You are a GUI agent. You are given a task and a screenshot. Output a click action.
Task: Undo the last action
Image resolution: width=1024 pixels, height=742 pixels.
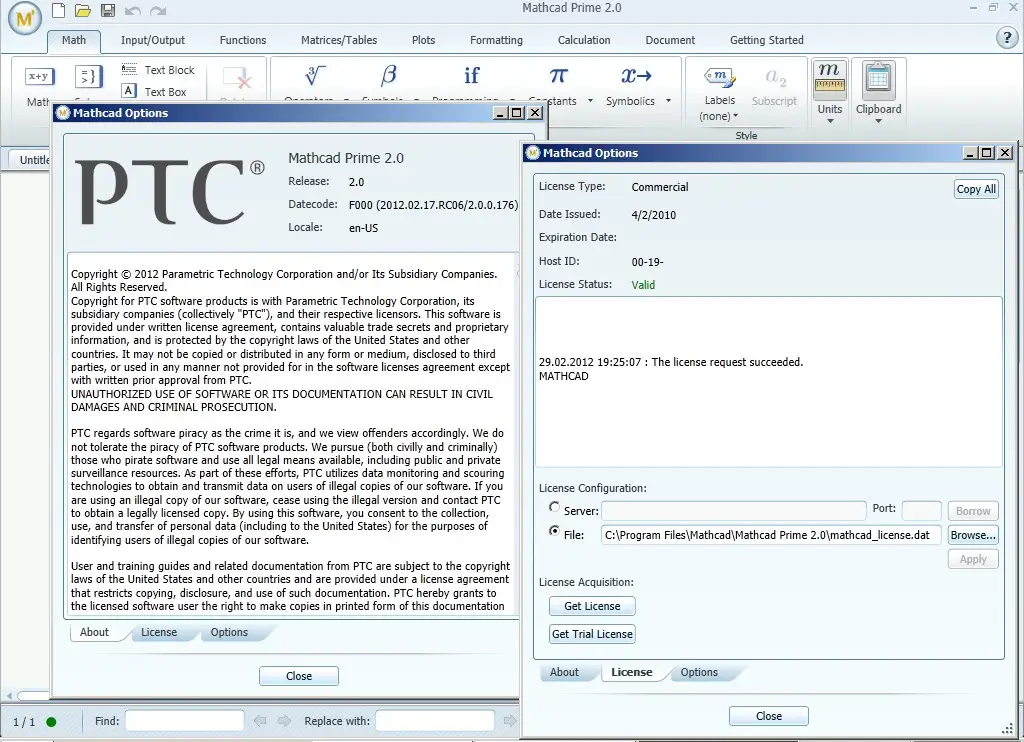(133, 10)
